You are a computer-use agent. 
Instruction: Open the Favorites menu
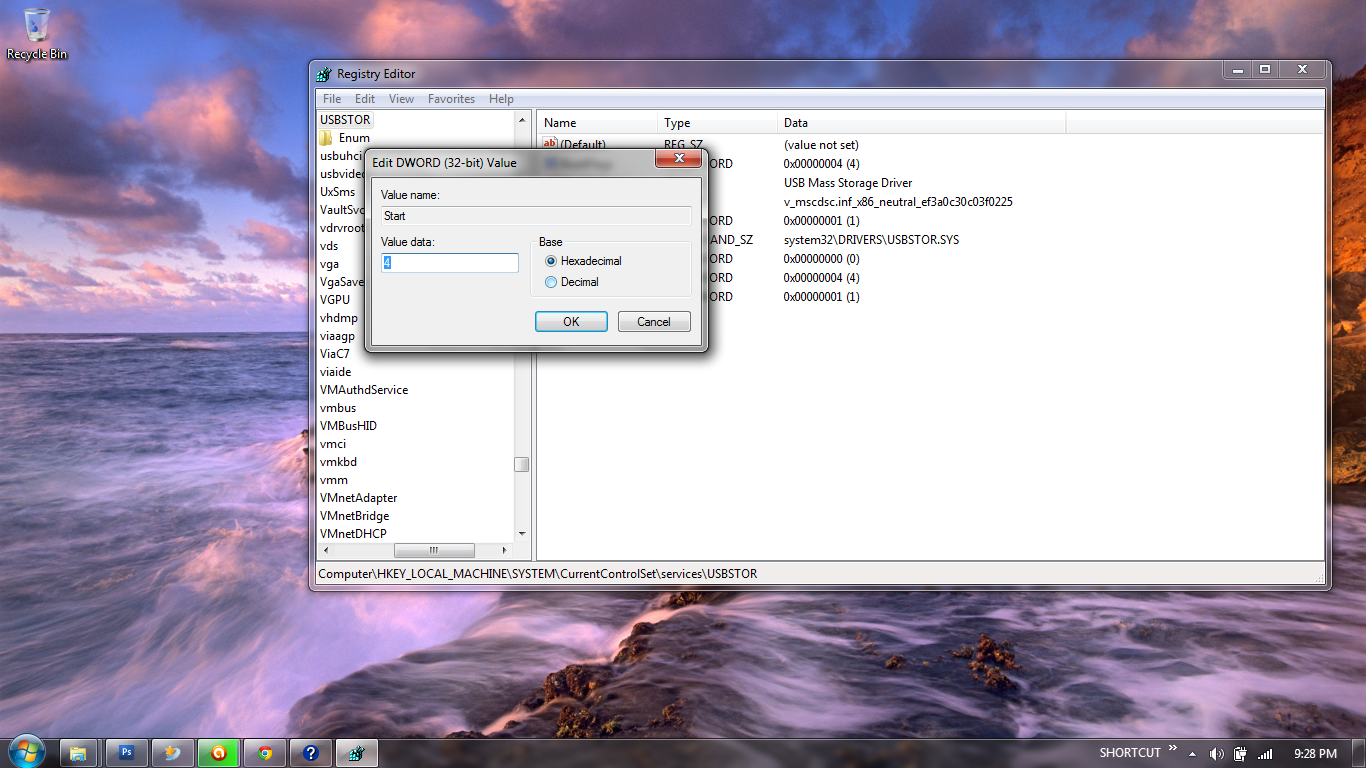click(x=451, y=98)
